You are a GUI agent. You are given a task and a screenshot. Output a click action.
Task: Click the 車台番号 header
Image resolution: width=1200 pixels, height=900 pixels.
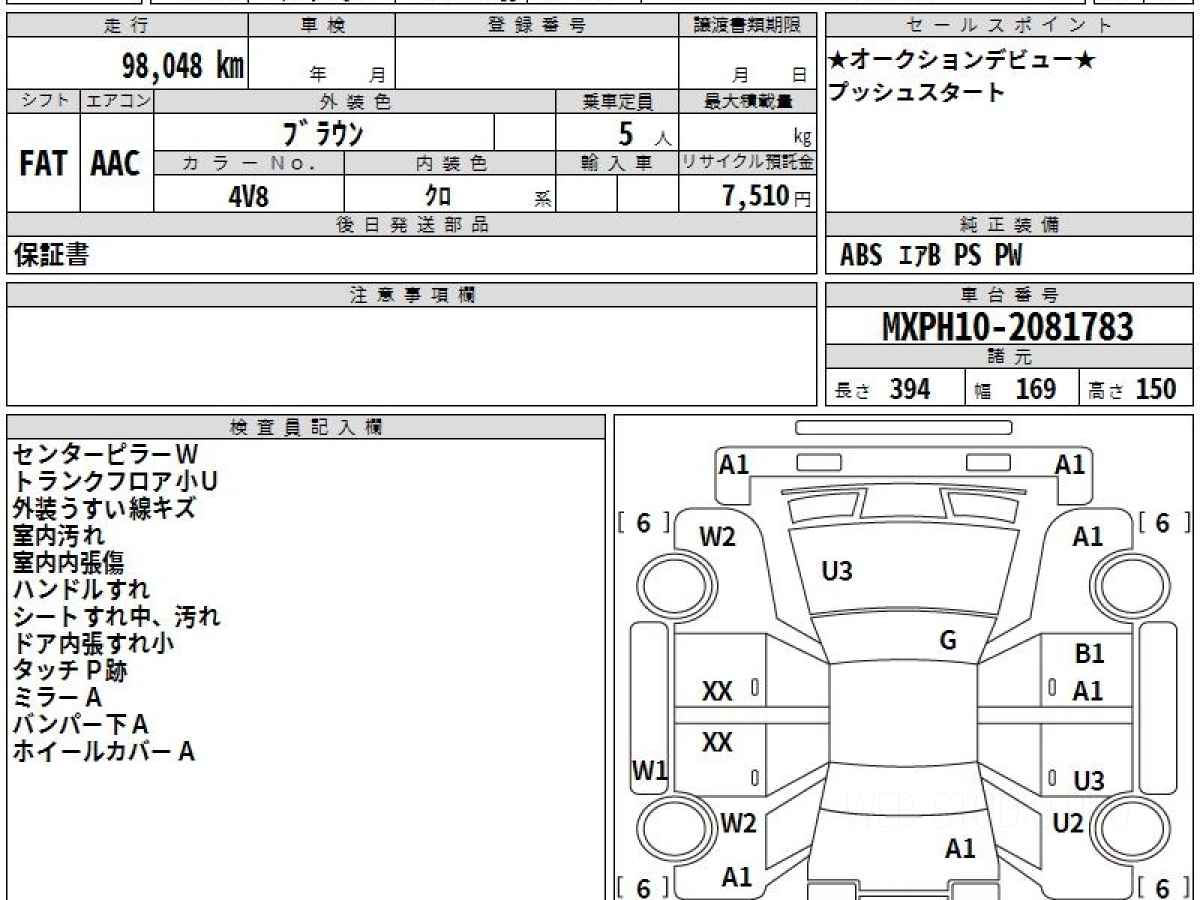[x=1010, y=295]
